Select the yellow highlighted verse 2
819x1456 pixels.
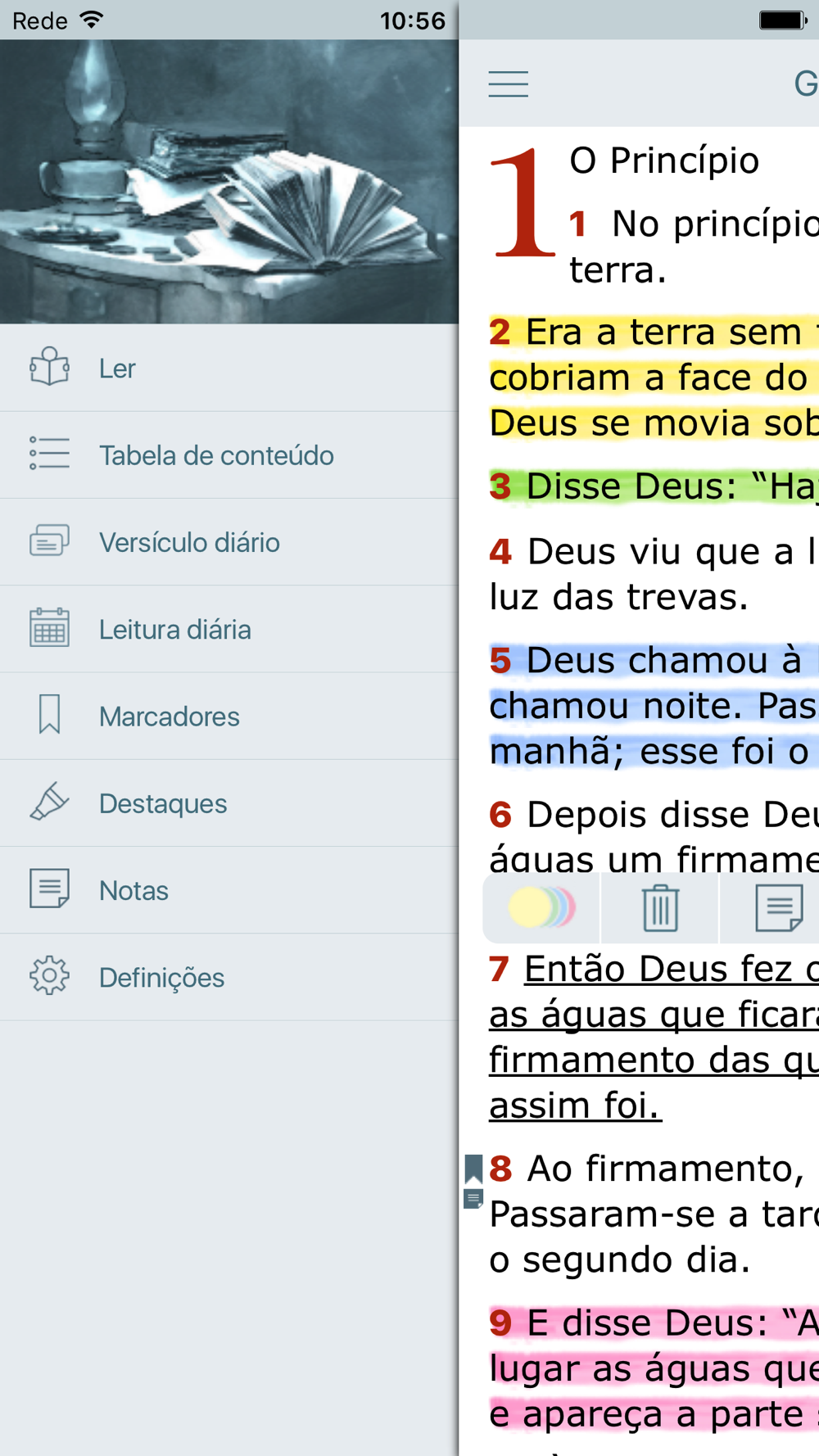[x=654, y=378]
